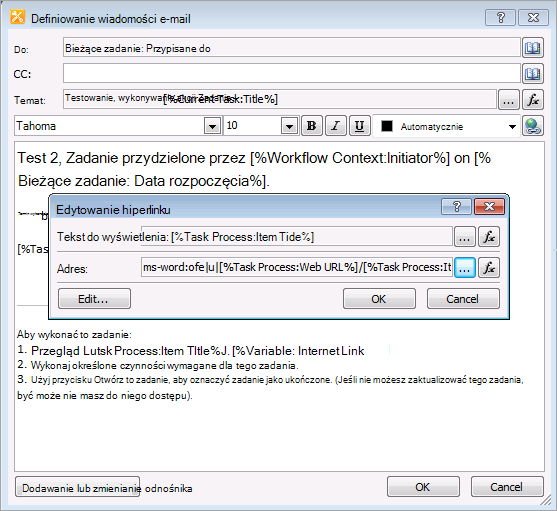This screenshot has height=511, width=557.
Task: Click the black font color swatch
Action: [386, 126]
